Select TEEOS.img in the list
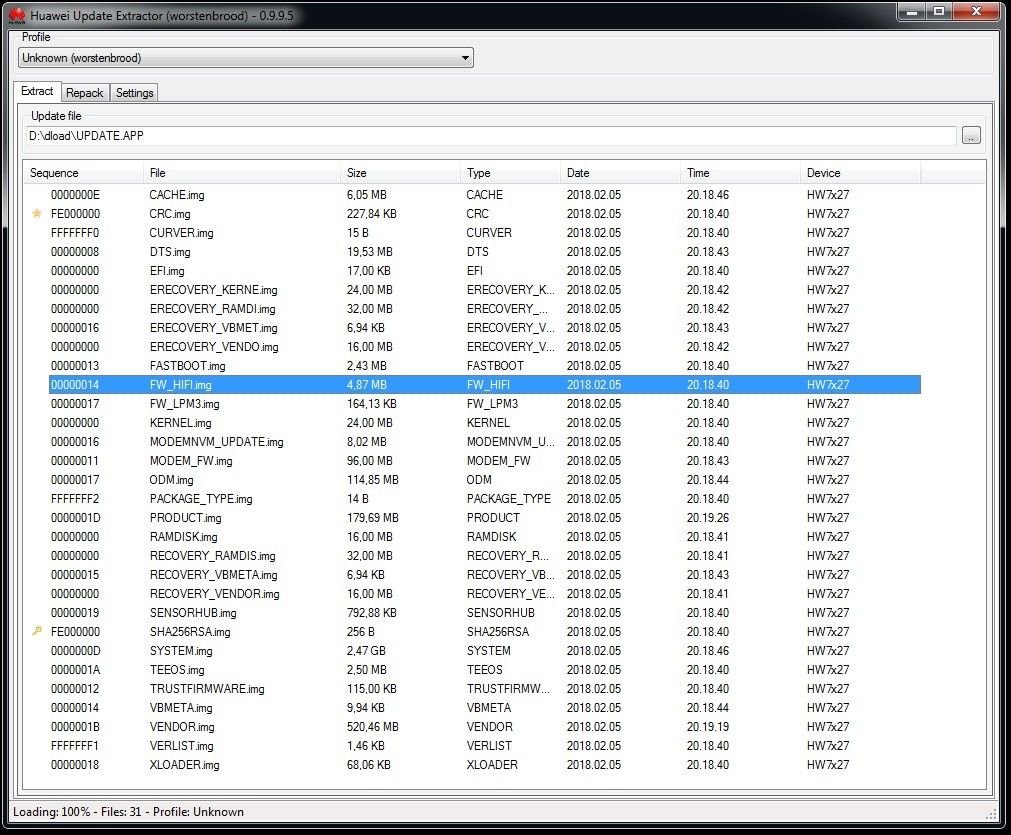1011x835 pixels. pyautogui.click(x=485, y=670)
